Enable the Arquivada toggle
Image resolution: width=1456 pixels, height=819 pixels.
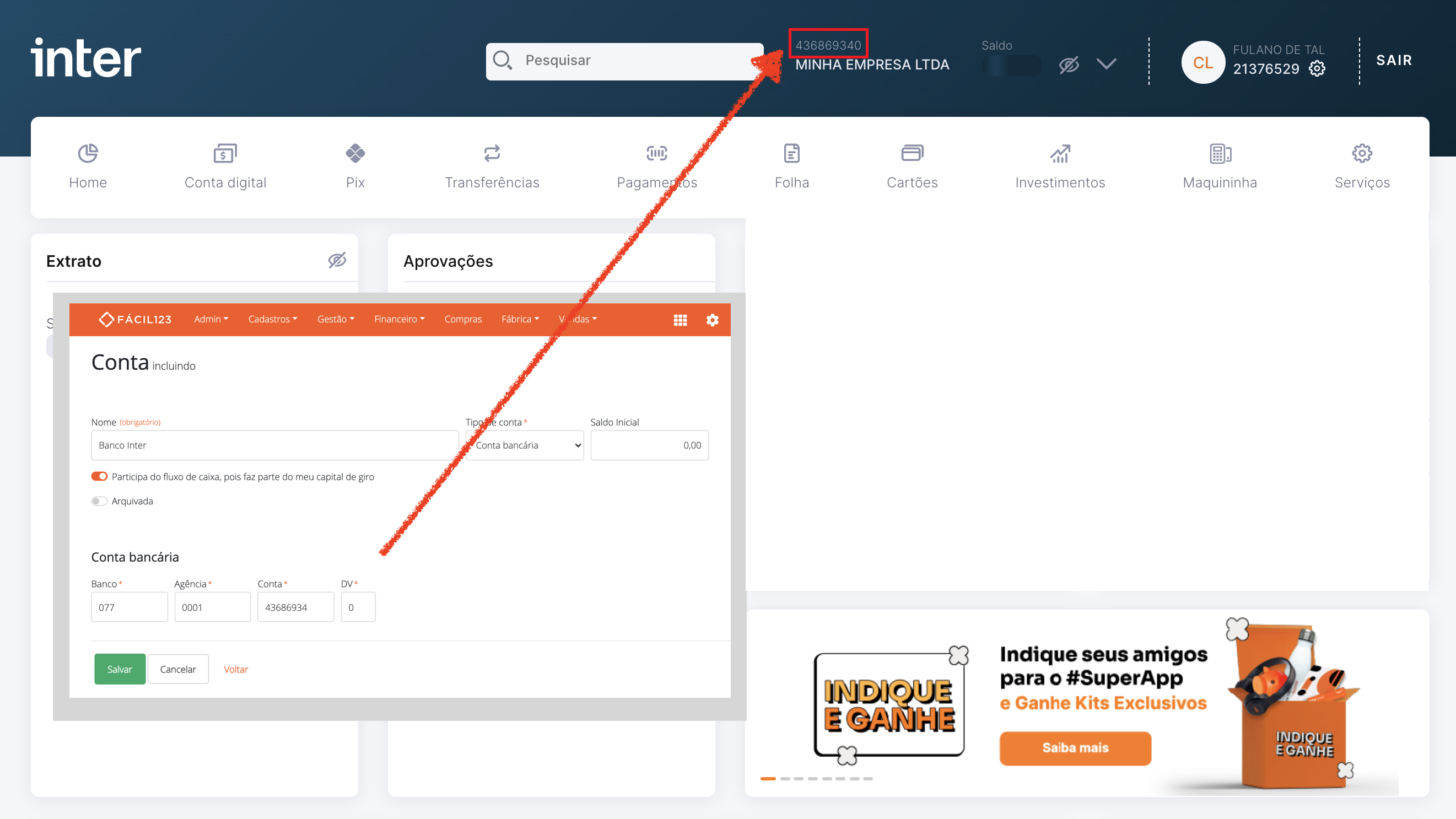pyautogui.click(x=100, y=501)
